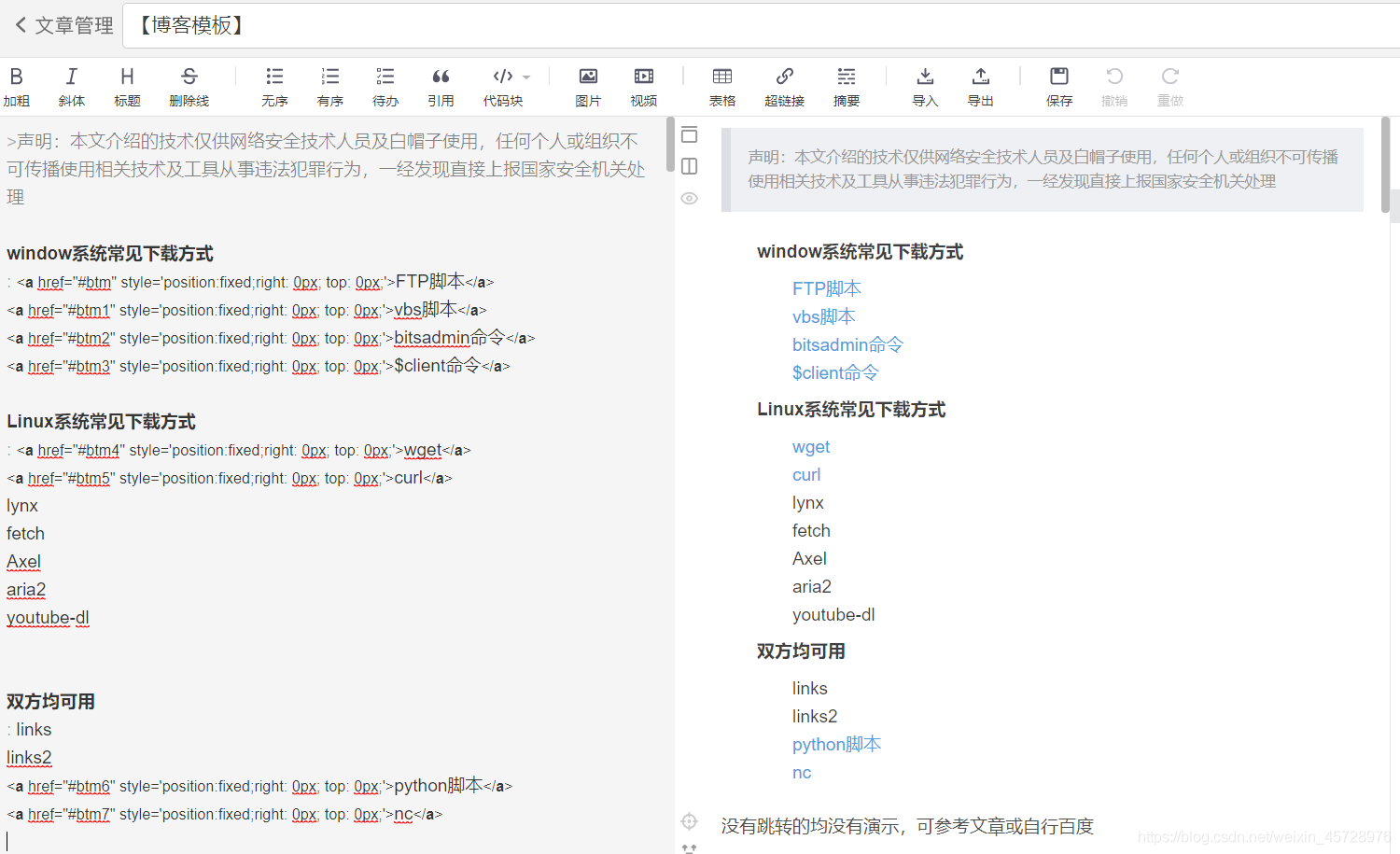Place cursor on Linux系统常见下载方式 heading in editor
This screenshot has height=854, width=1400.
pos(101,422)
